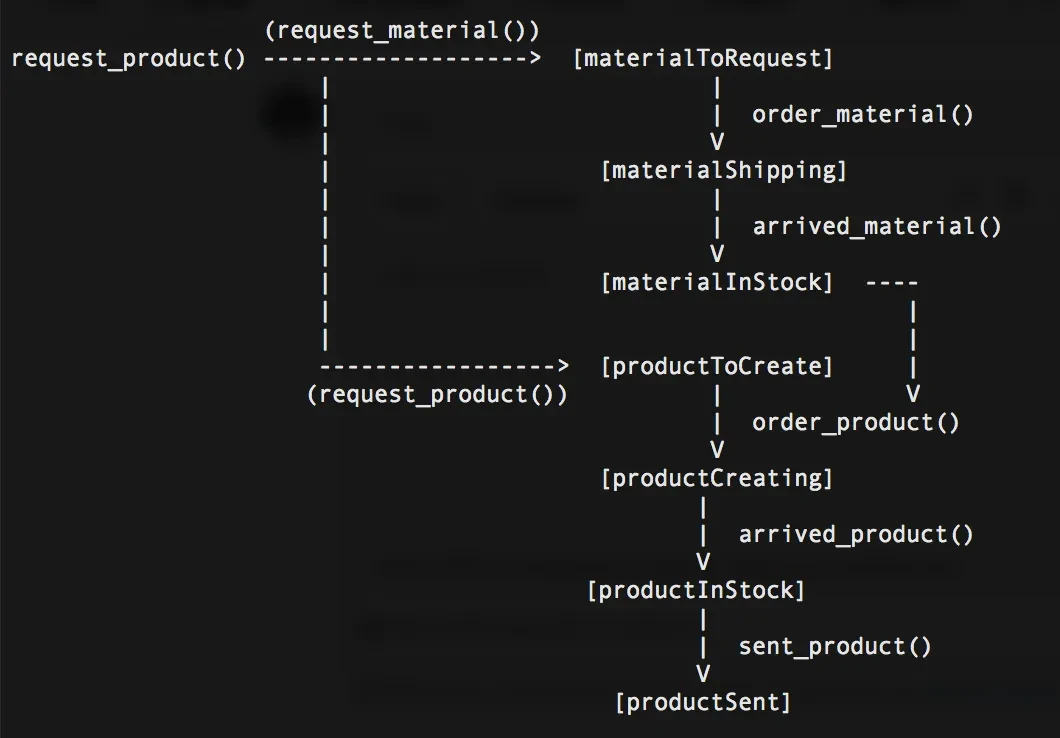Click the dashes right of [materialInStock]
The image size is (1060, 738).
click(891, 282)
